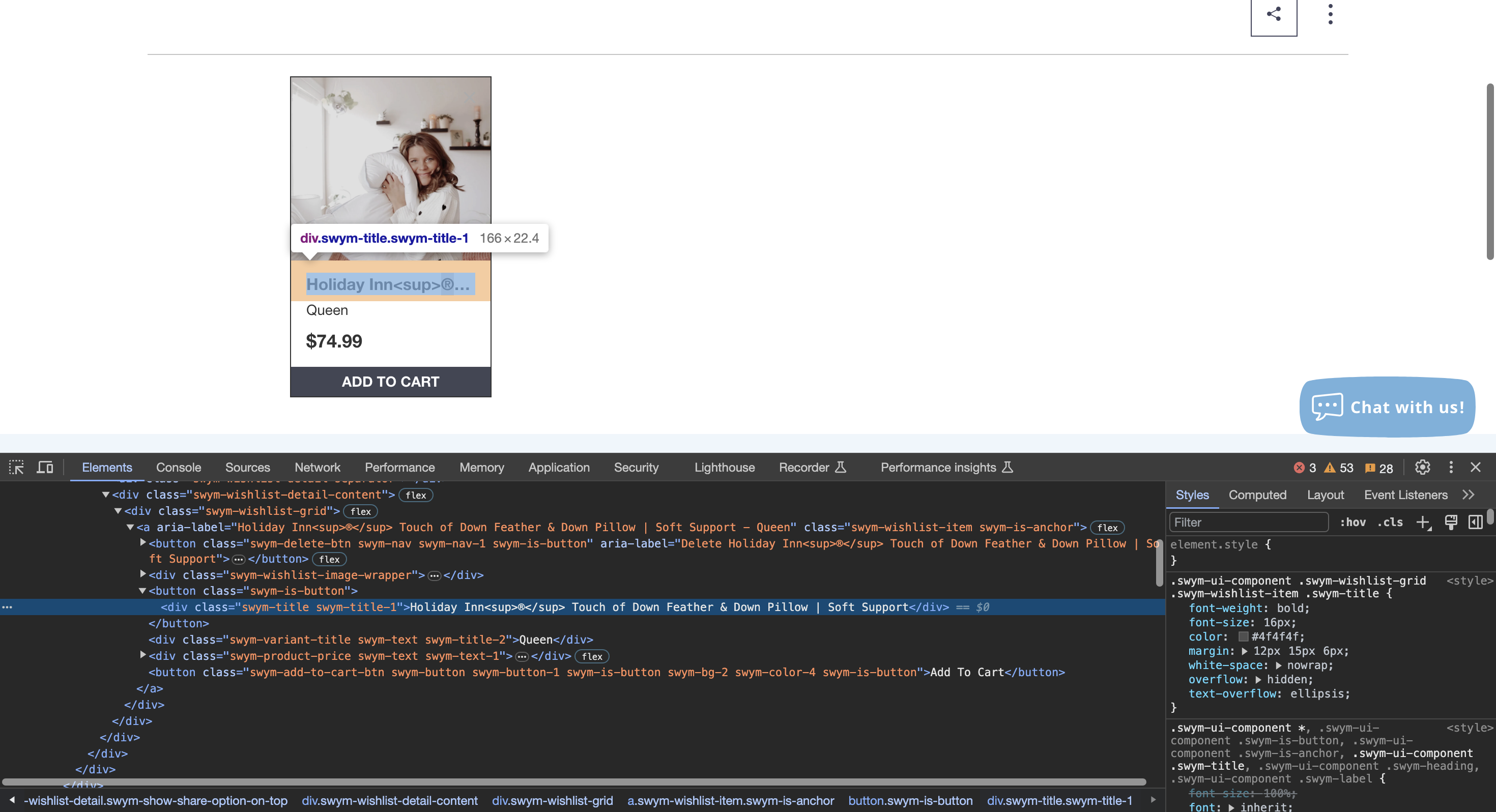1496x812 pixels.
Task: Click the share wishlist icon
Action: [x=1274, y=14]
